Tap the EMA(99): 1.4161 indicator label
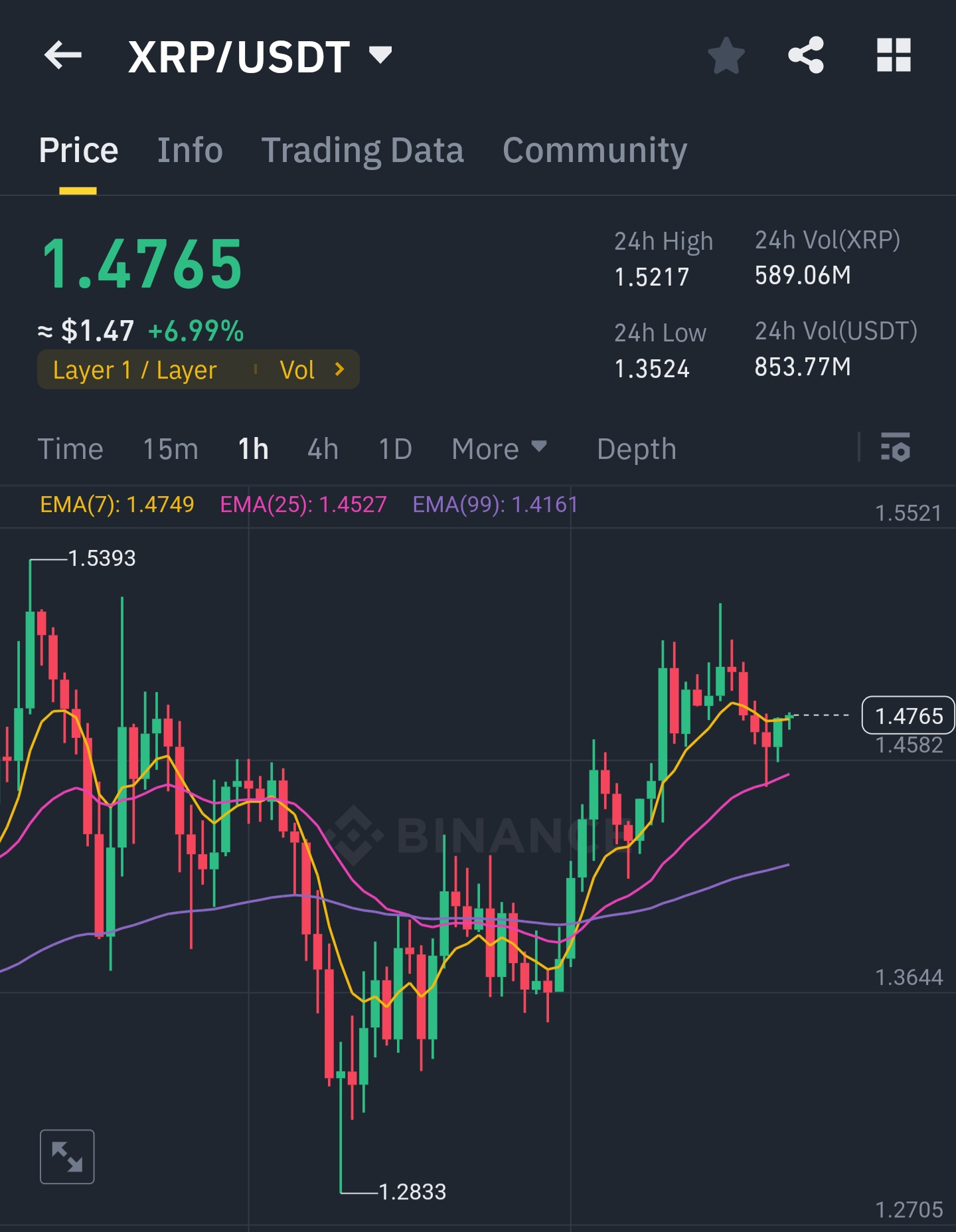 pyautogui.click(x=495, y=505)
